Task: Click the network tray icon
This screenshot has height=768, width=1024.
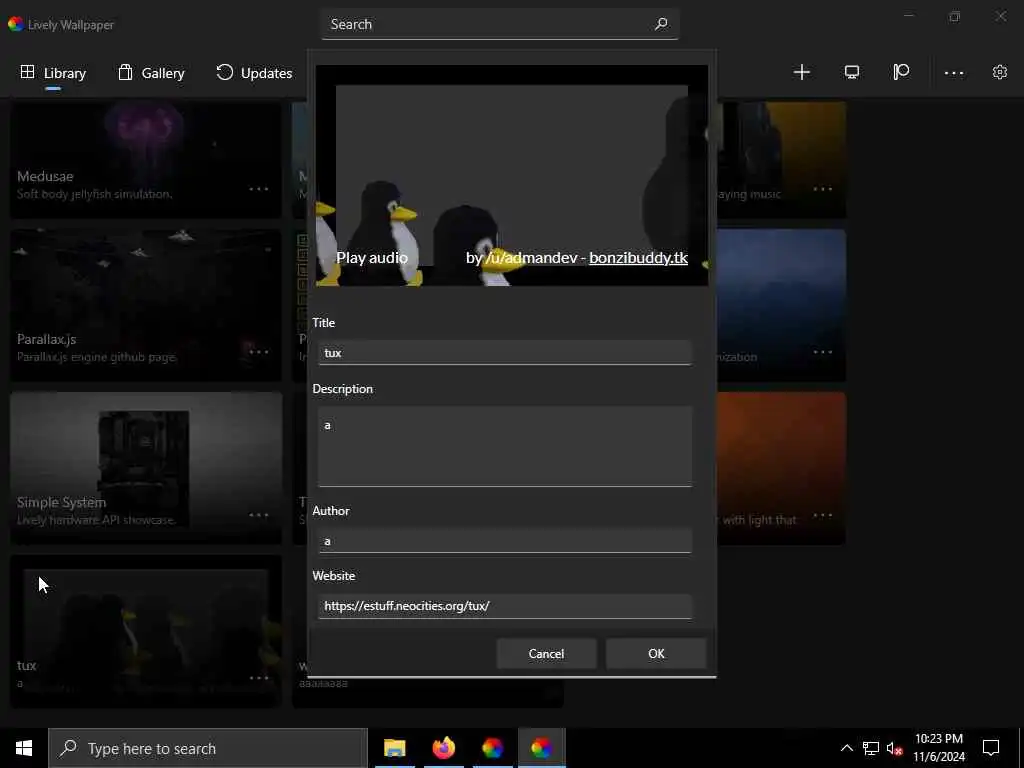Action: pyautogui.click(x=871, y=748)
